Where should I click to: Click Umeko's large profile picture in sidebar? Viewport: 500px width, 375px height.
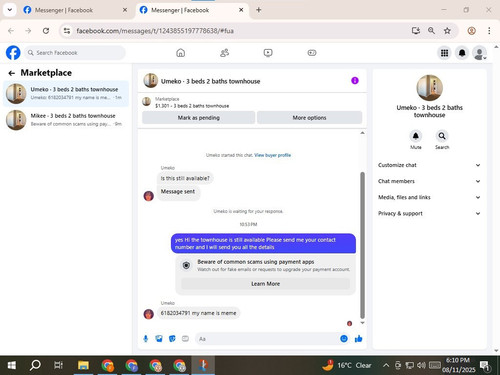429,88
